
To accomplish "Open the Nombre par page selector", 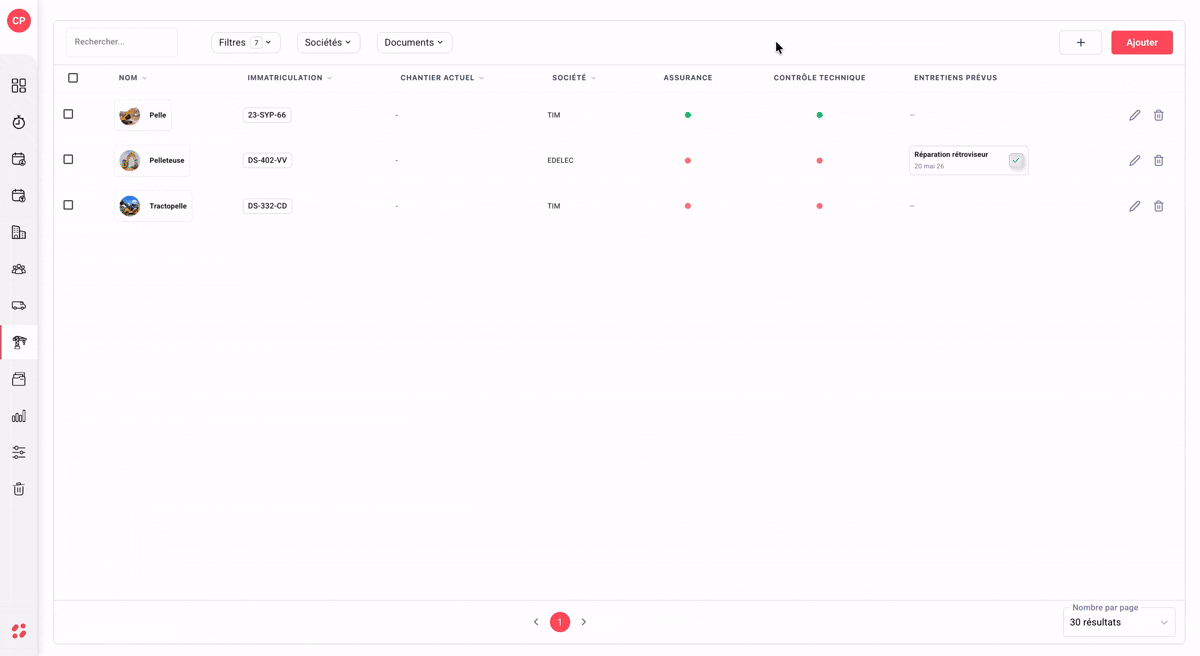I will pyautogui.click(x=1119, y=622).
